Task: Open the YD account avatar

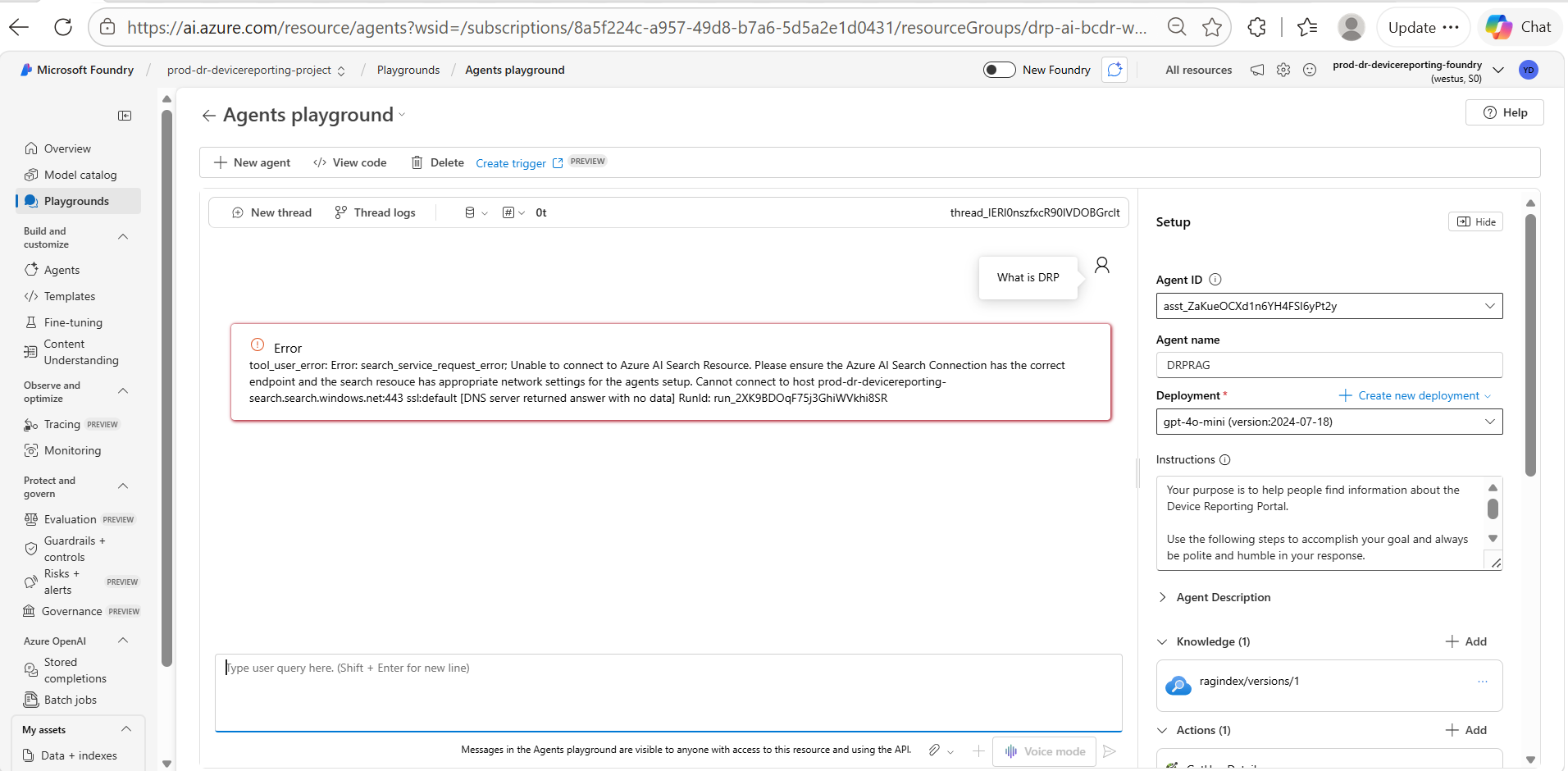Action: [1528, 70]
